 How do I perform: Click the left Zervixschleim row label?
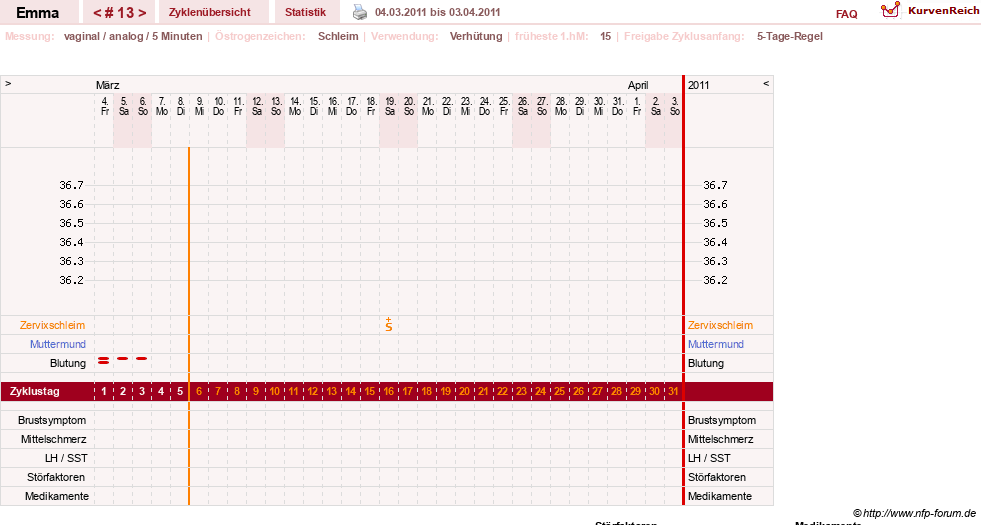[x=53, y=325]
